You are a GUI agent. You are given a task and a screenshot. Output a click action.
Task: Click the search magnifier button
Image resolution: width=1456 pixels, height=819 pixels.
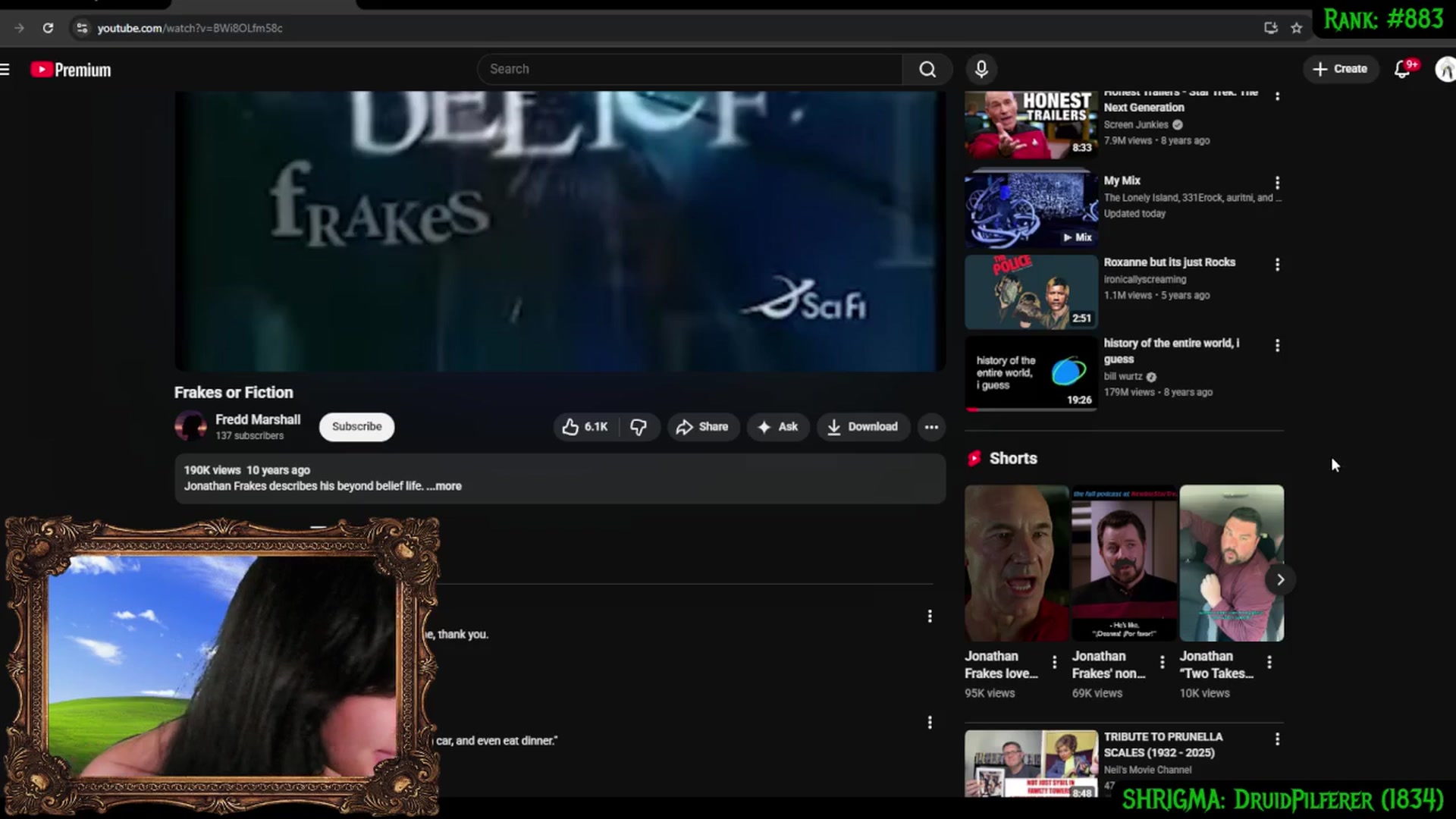point(927,69)
